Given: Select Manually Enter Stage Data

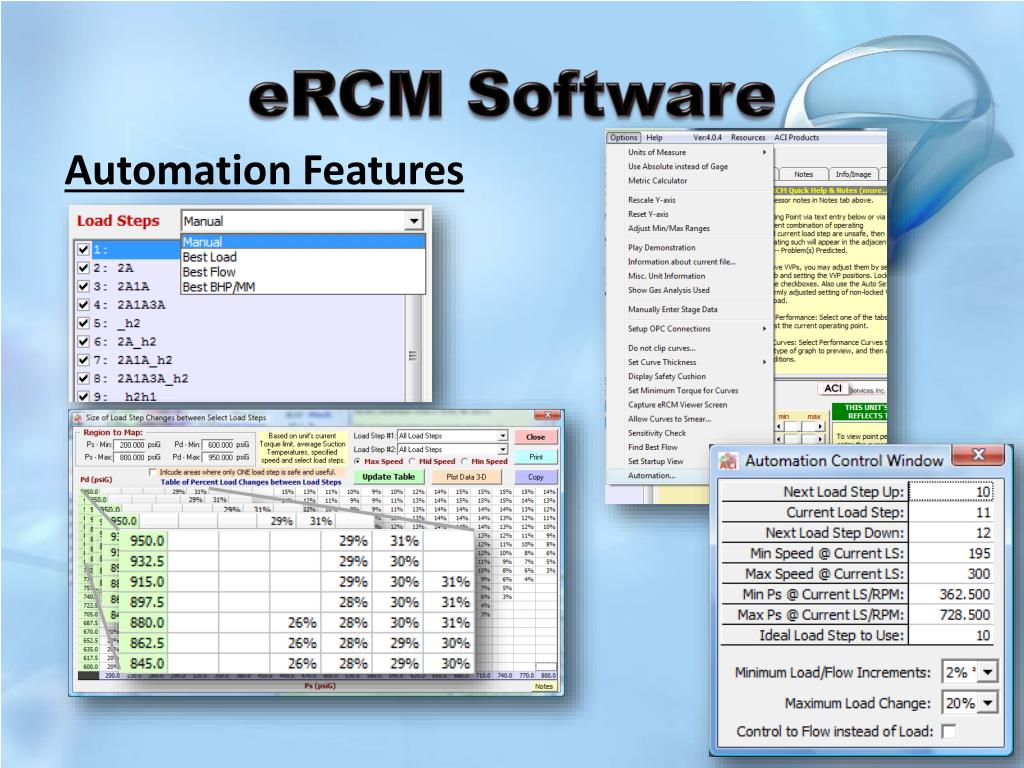Looking at the screenshot, I should [690, 310].
